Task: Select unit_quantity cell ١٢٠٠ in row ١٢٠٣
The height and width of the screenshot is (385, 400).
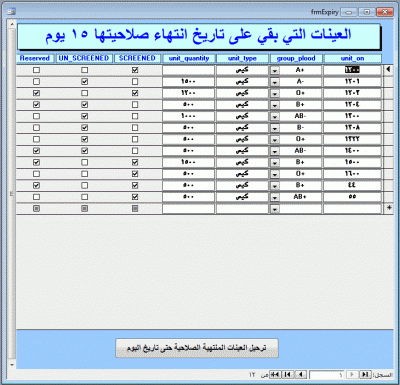Action: click(189, 93)
